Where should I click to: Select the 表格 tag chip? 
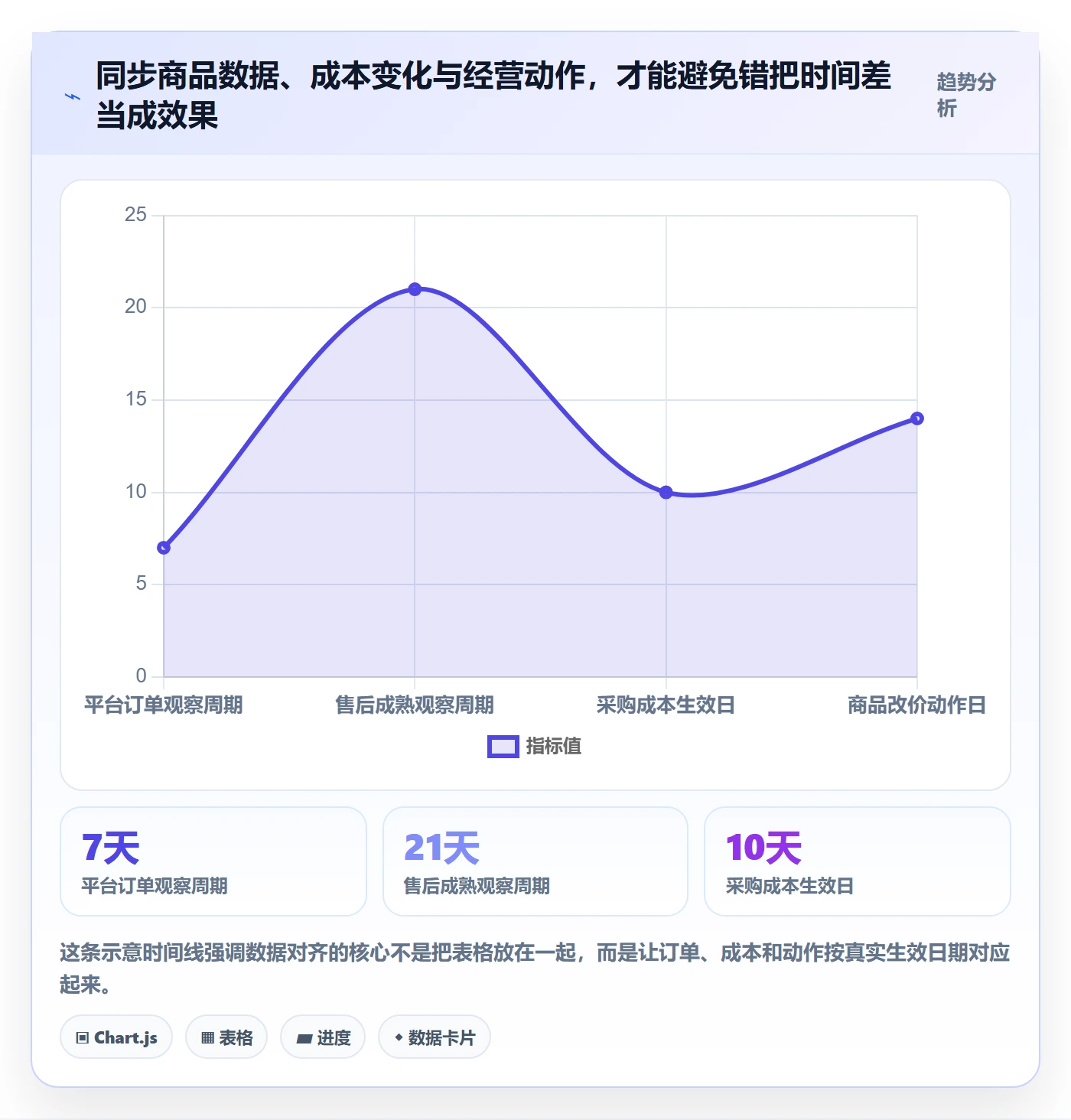(226, 1037)
